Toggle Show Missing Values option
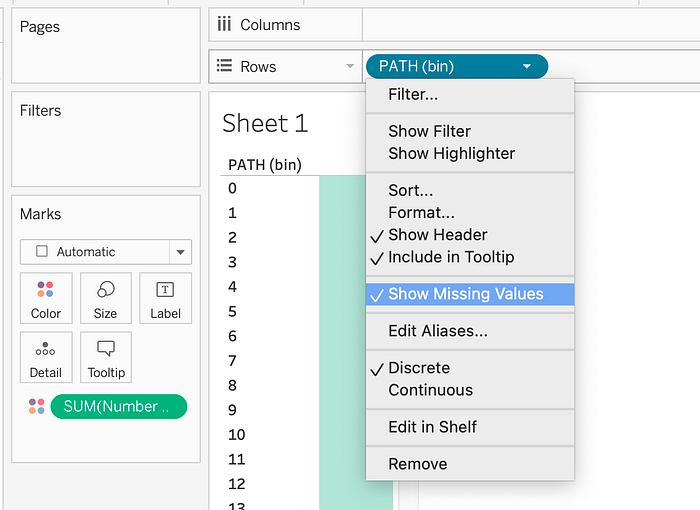 coord(465,294)
